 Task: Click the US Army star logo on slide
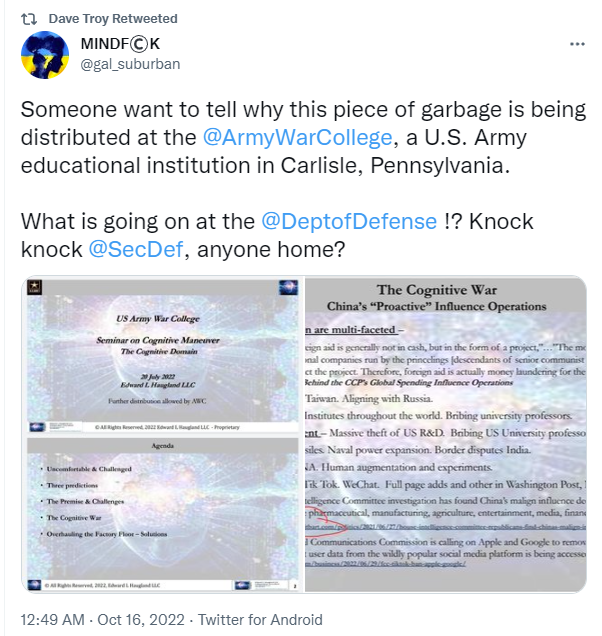point(34,287)
